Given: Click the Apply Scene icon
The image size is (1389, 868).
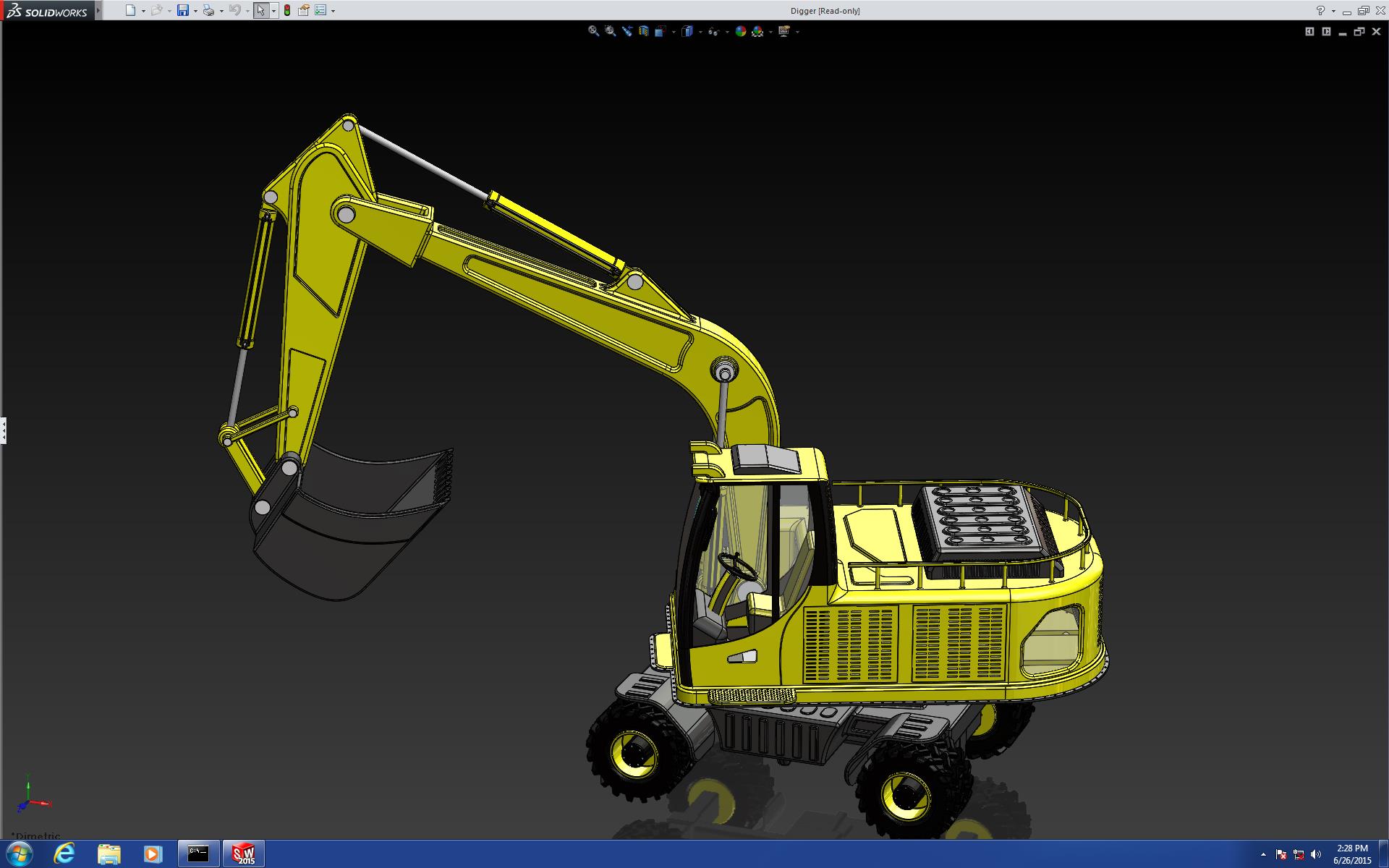Looking at the screenshot, I should [757, 31].
